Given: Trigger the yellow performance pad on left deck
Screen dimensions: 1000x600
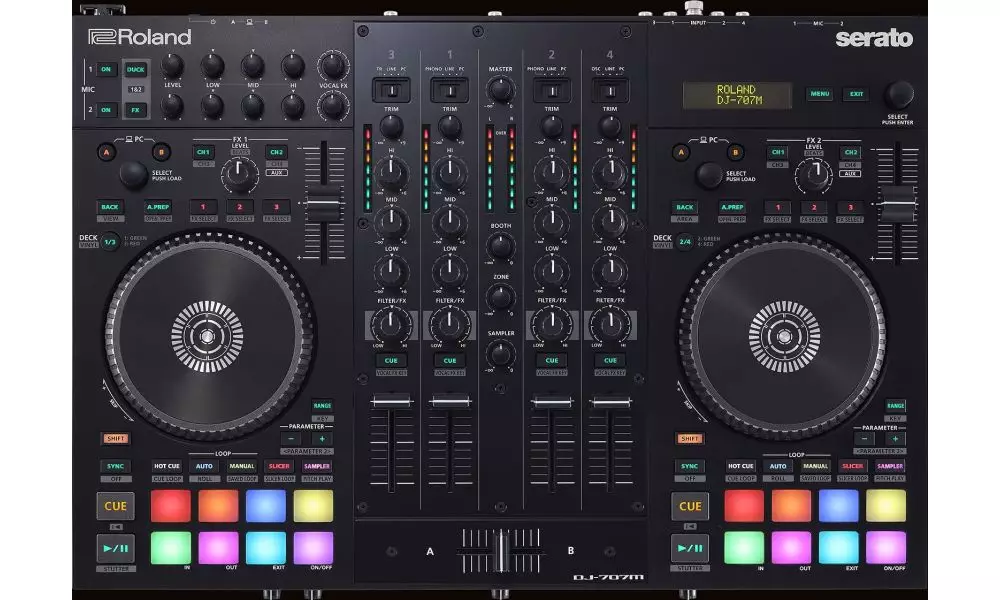Looking at the screenshot, I should coord(313,506).
